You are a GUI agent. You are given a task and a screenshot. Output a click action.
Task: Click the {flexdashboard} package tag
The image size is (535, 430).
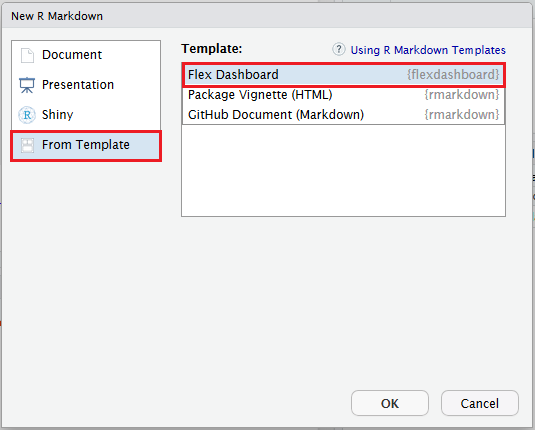pyautogui.click(x=453, y=75)
